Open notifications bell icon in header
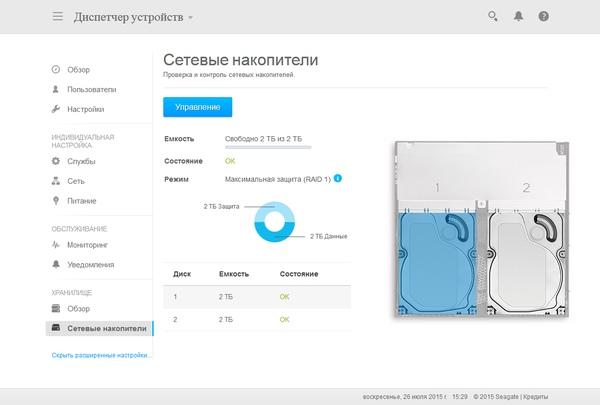The height and width of the screenshot is (405, 600). click(518, 16)
